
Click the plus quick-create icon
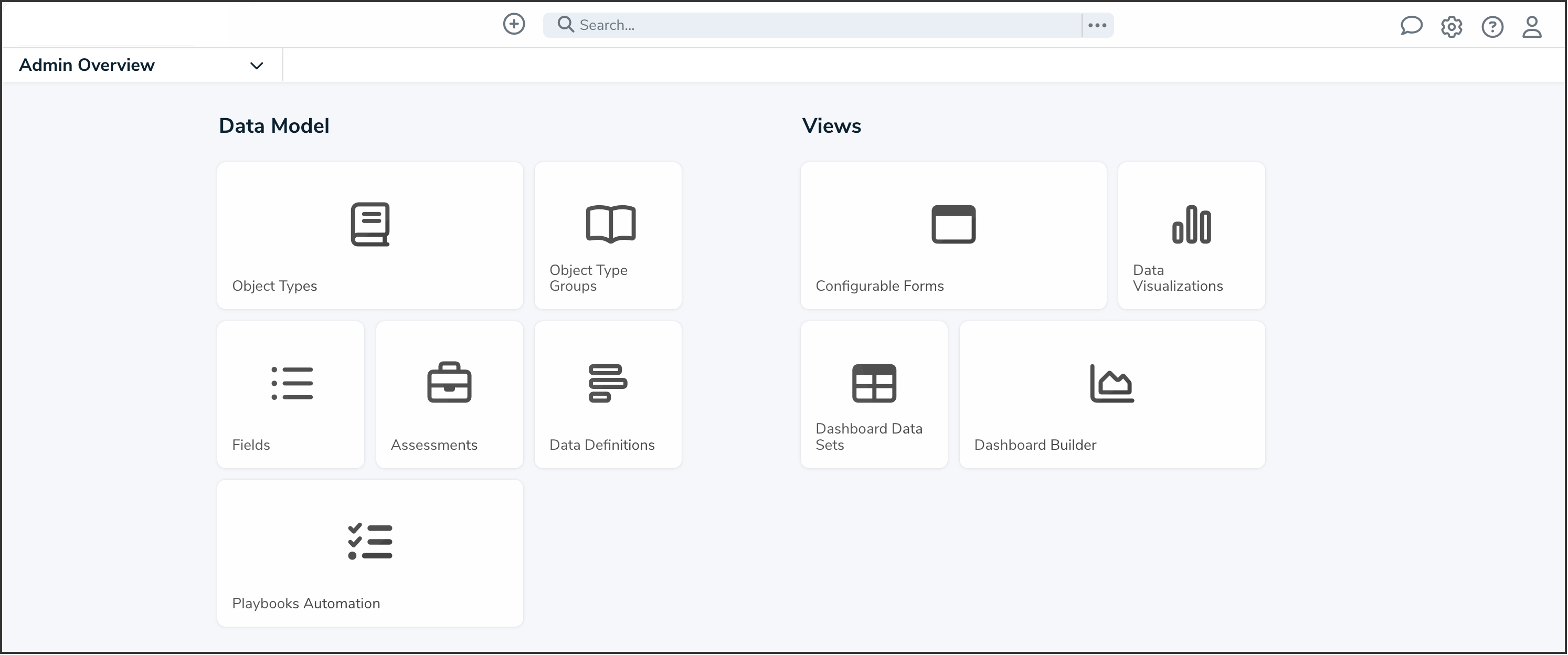pyautogui.click(x=514, y=24)
